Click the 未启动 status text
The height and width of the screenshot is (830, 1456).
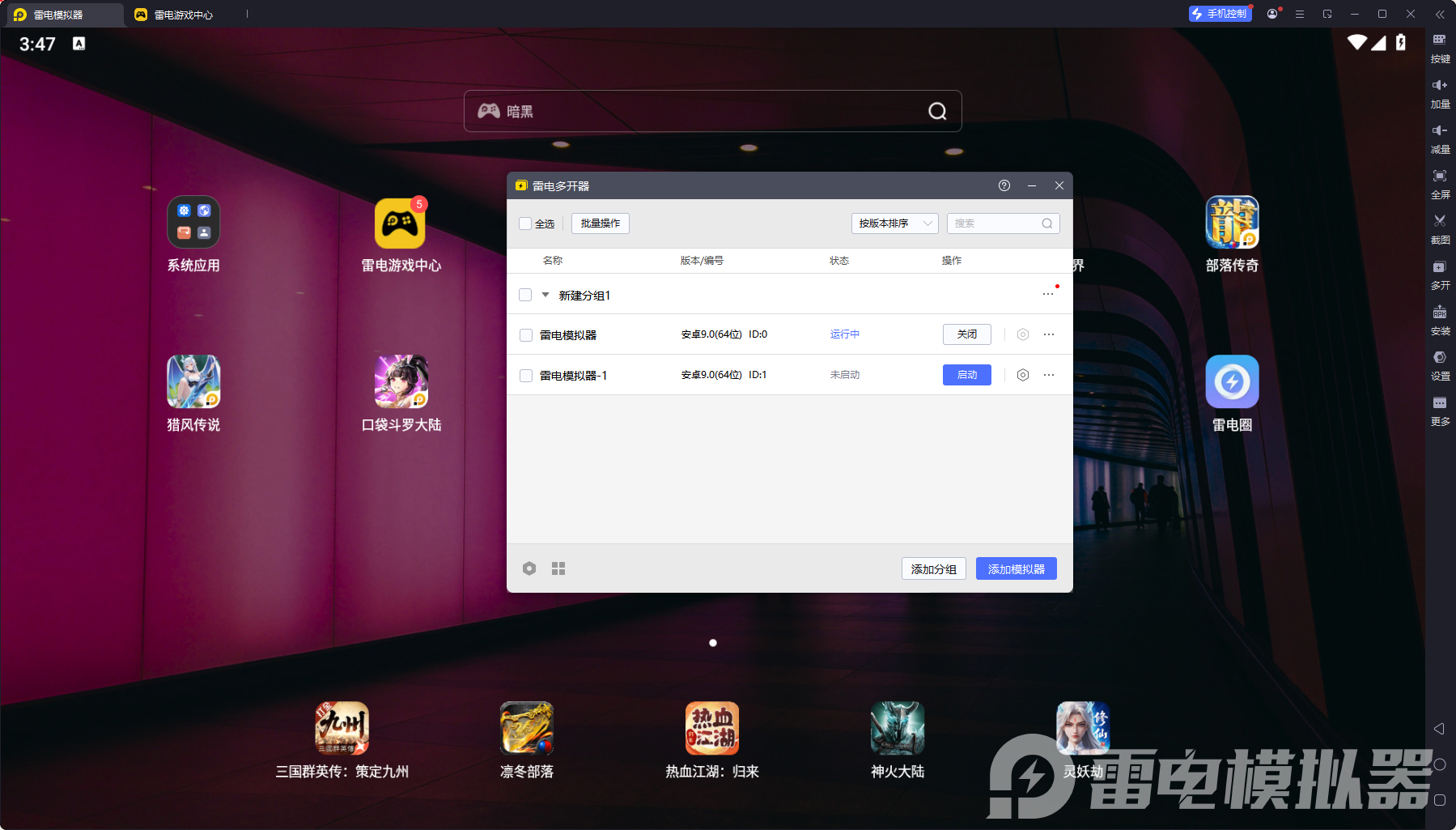coord(845,375)
